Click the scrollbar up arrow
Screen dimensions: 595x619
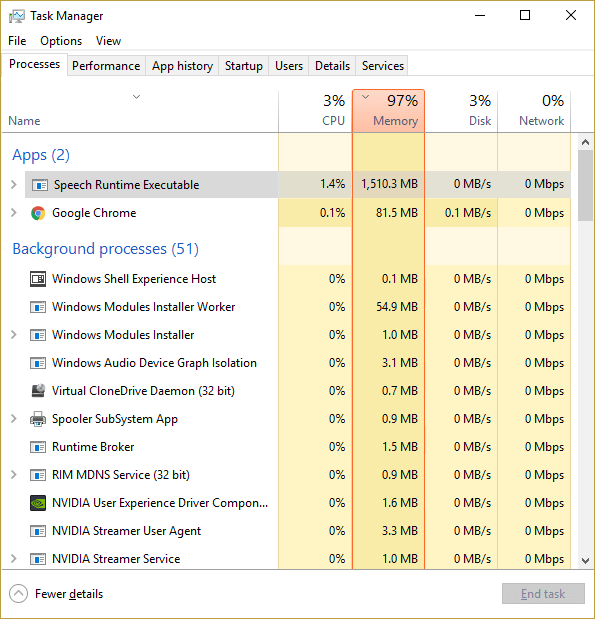[586, 142]
